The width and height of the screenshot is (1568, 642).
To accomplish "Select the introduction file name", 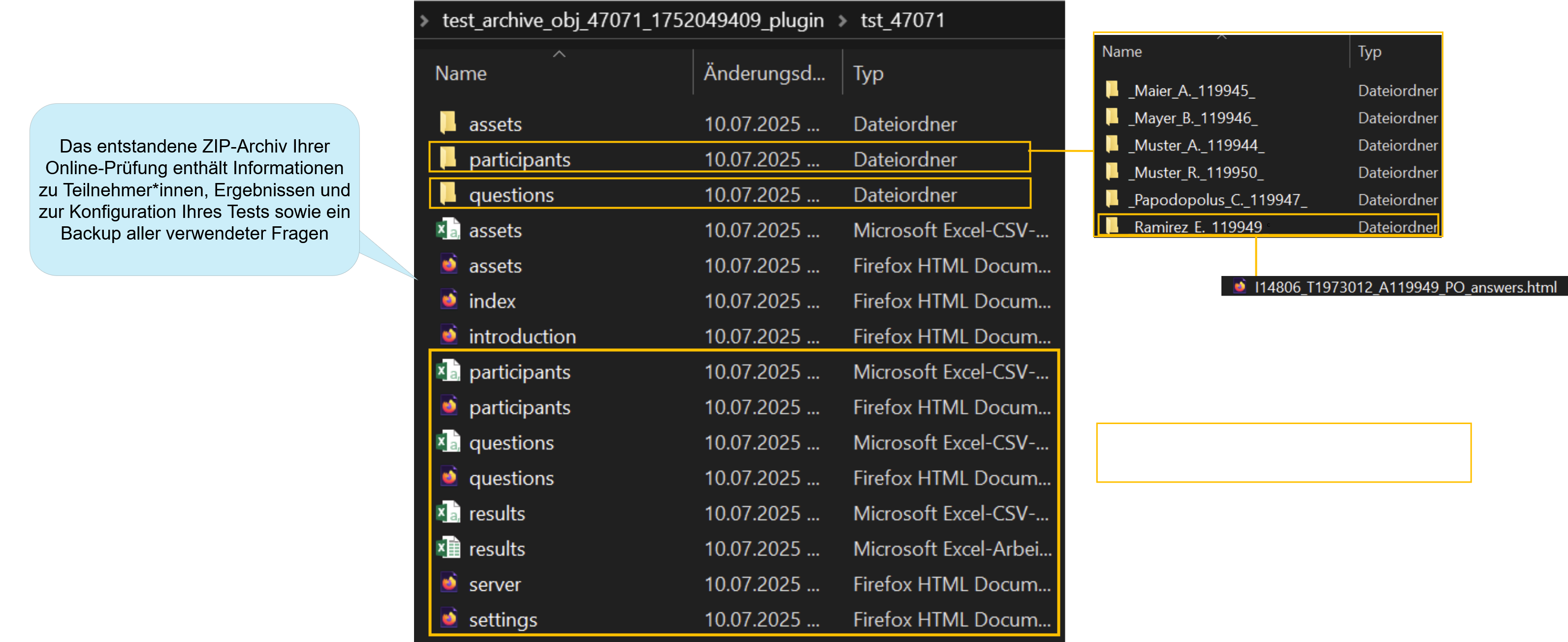I will point(522,336).
